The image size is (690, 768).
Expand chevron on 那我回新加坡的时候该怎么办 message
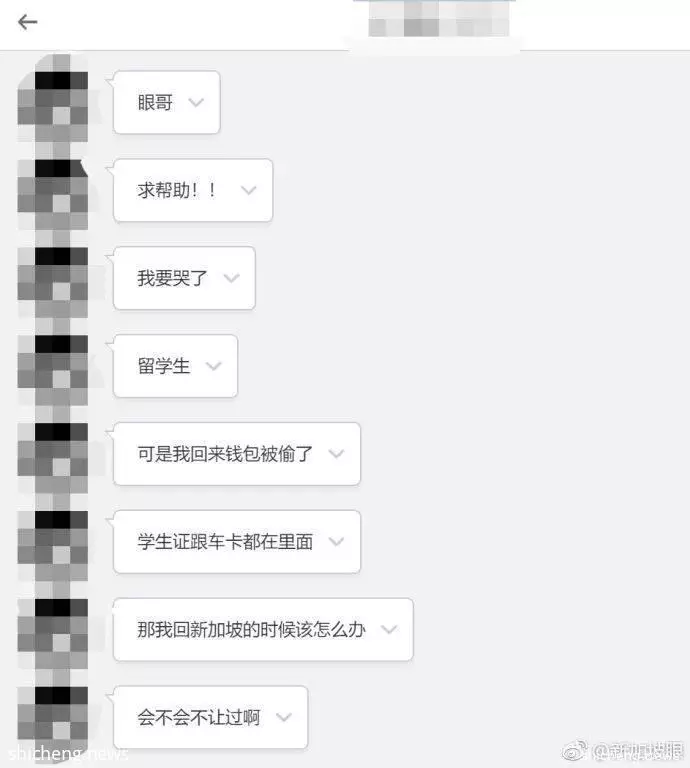coord(389,629)
